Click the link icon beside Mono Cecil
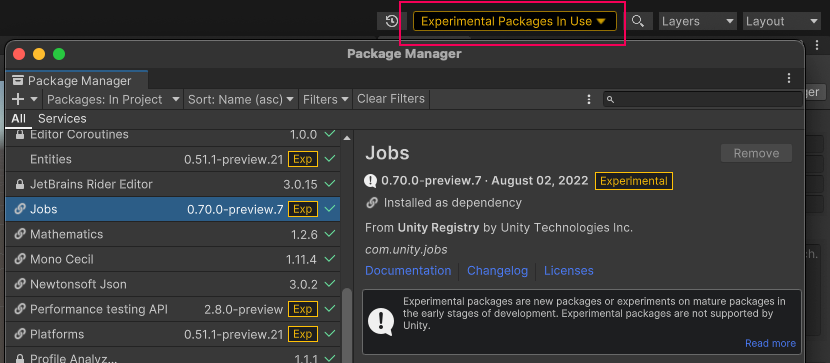 (x=20, y=259)
